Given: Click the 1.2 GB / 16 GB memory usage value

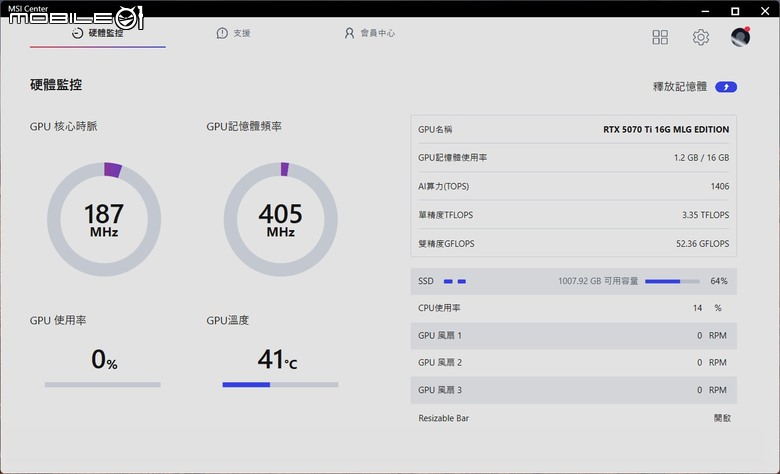Looking at the screenshot, I should point(701,158).
